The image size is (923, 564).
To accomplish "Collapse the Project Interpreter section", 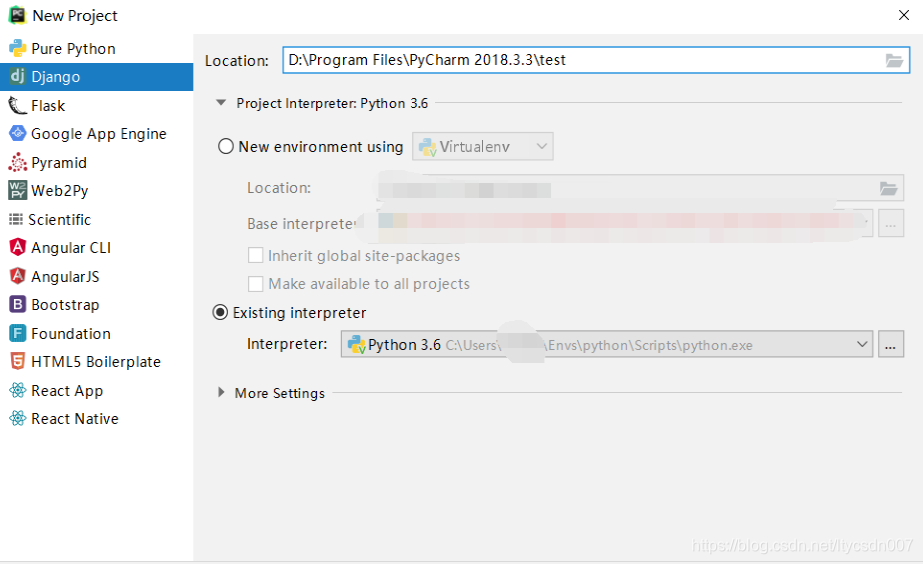I will (x=221, y=102).
